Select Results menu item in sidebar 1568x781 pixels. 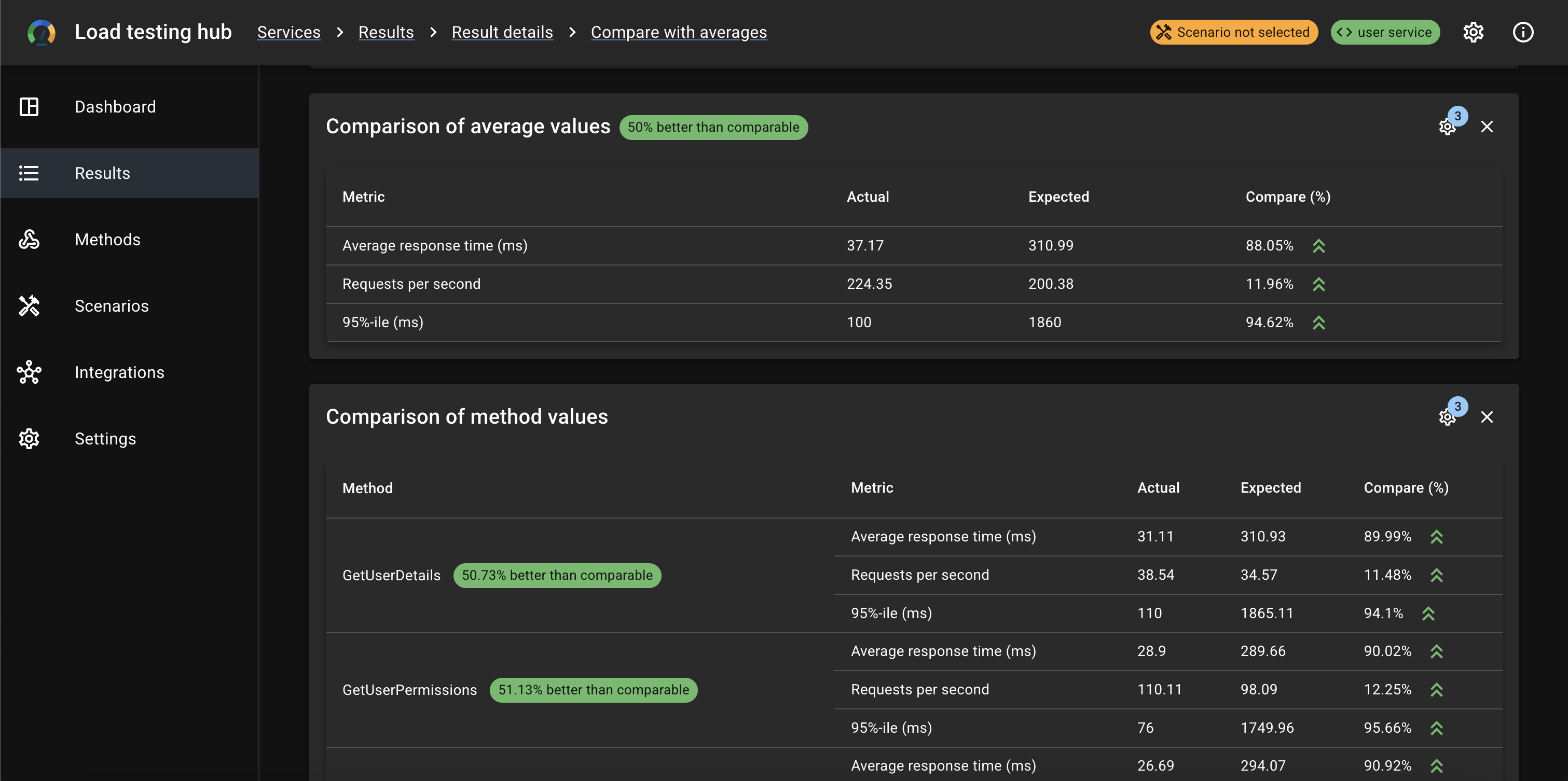pyautogui.click(x=130, y=173)
